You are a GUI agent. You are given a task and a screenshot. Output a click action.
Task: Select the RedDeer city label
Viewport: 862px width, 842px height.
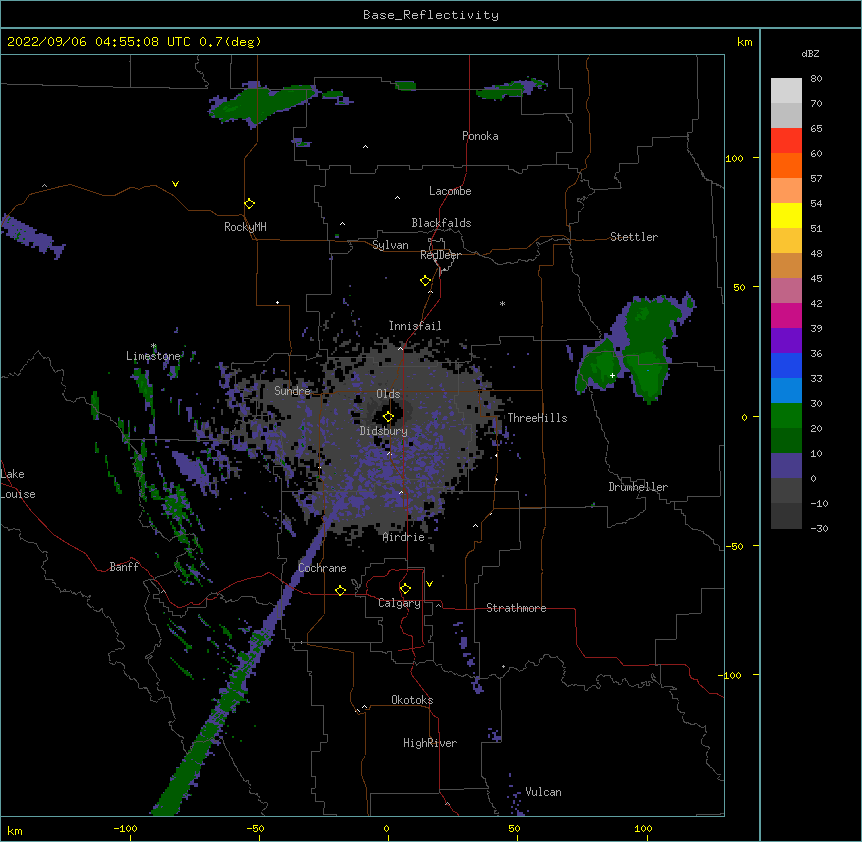(440, 255)
